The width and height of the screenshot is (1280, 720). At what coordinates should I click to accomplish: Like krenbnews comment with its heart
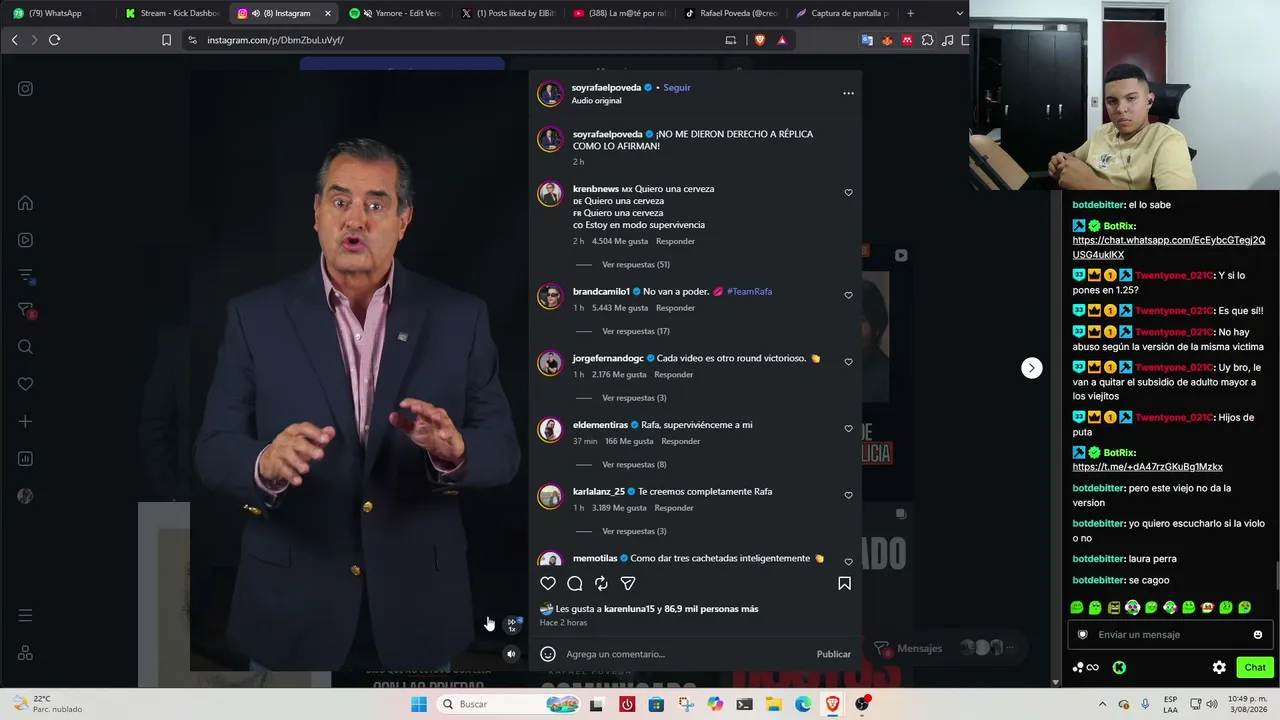[x=848, y=192]
